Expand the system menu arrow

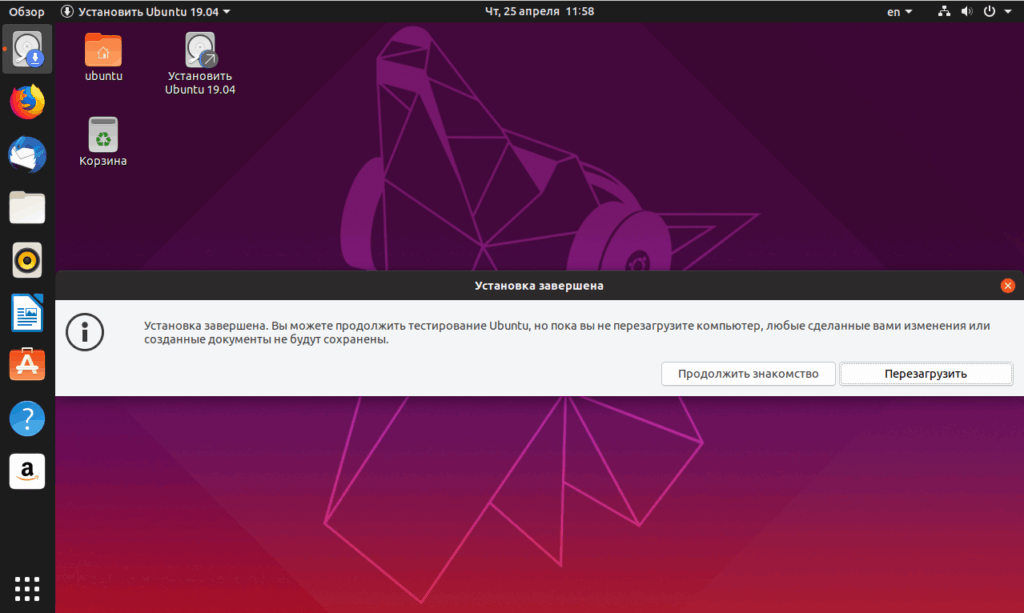1008,12
